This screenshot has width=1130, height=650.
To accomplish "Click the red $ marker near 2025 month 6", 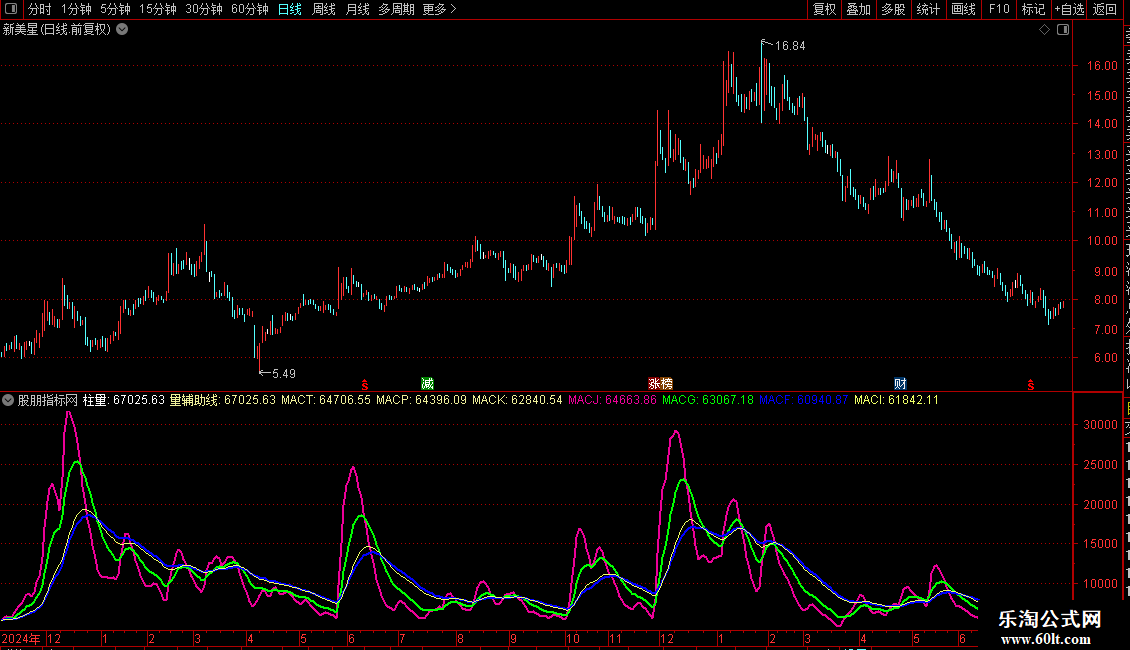I will 1031,385.
